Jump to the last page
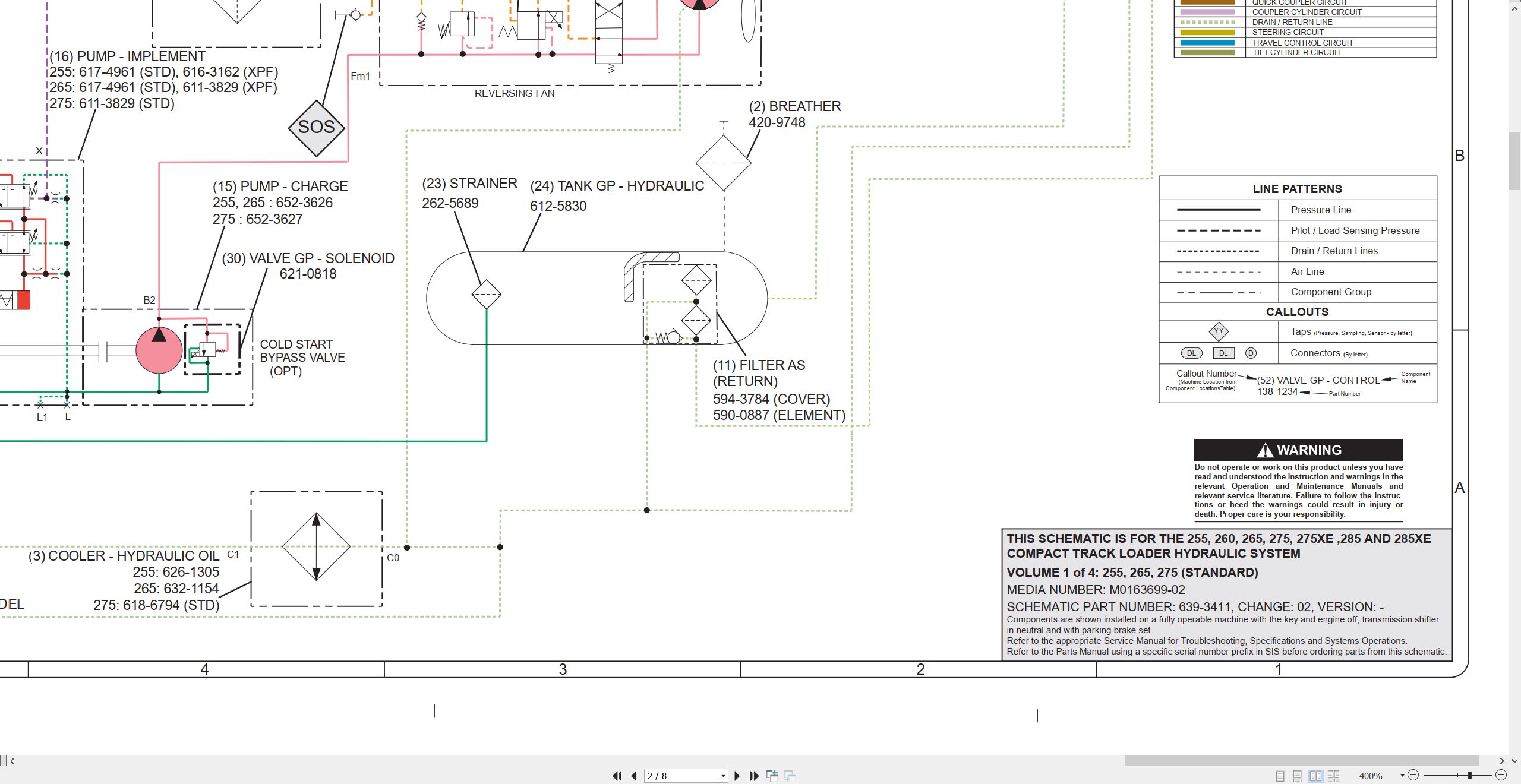The width and height of the screenshot is (1521, 784). click(755, 776)
